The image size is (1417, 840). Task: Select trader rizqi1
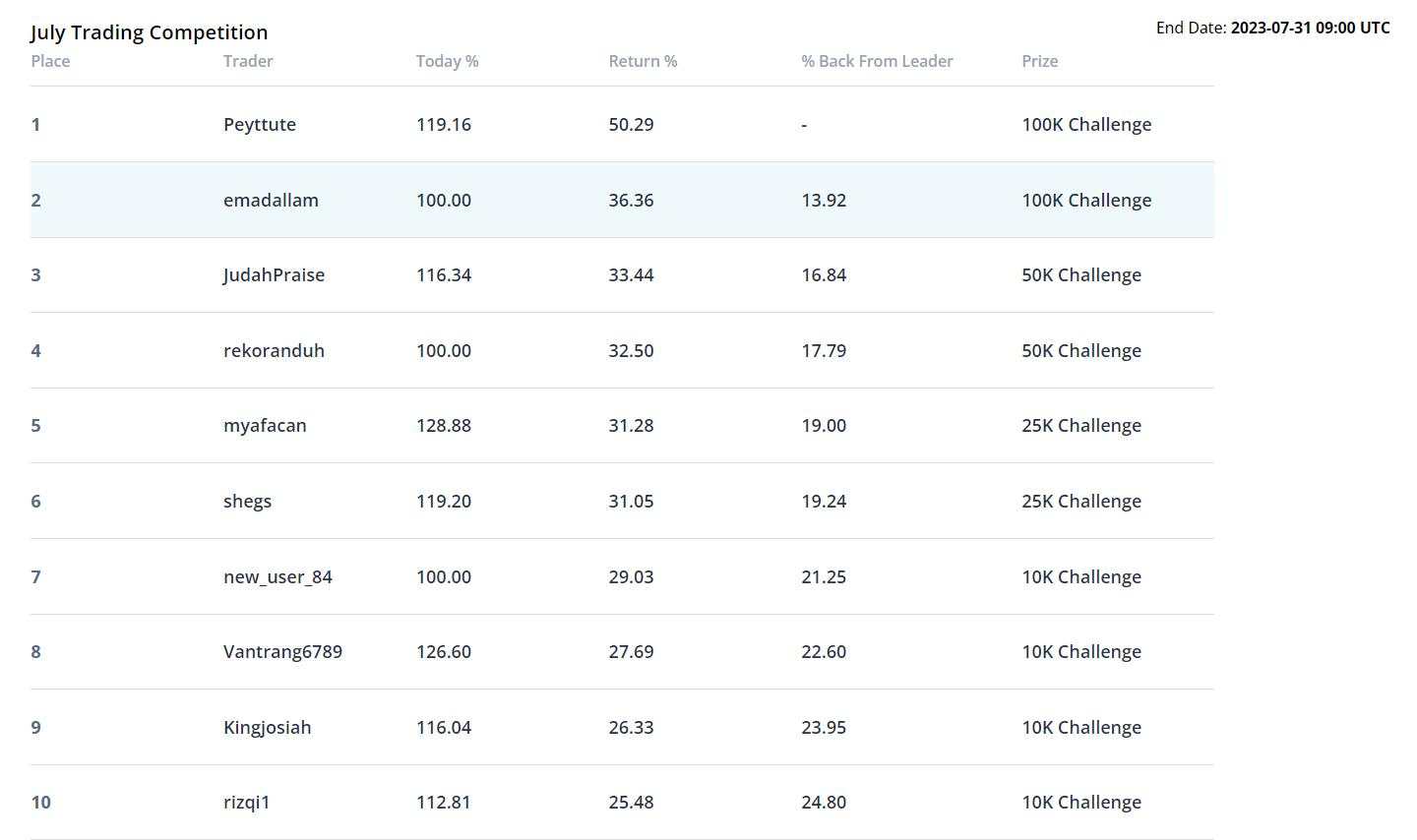(x=246, y=803)
